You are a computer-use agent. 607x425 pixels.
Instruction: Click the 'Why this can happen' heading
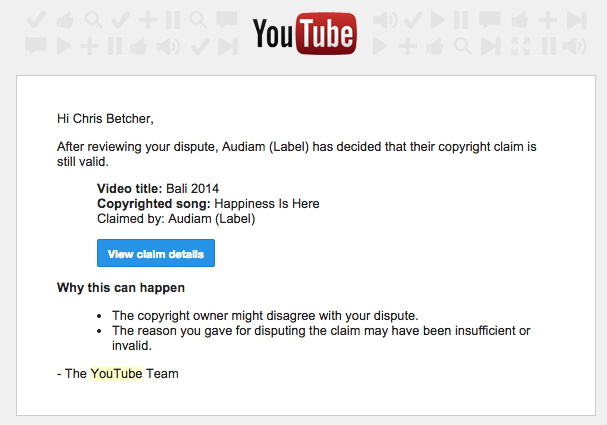[x=121, y=288]
